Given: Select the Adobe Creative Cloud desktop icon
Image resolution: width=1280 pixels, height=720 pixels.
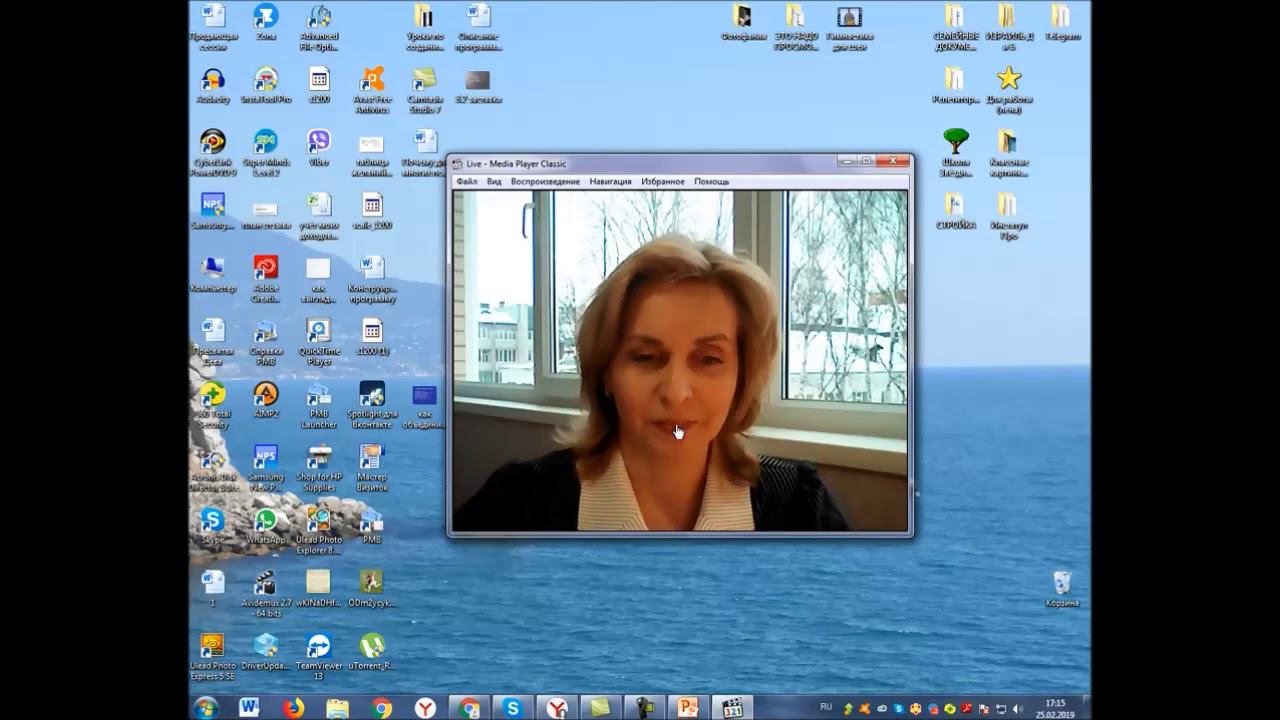Looking at the screenshot, I should (x=266, y=279).
